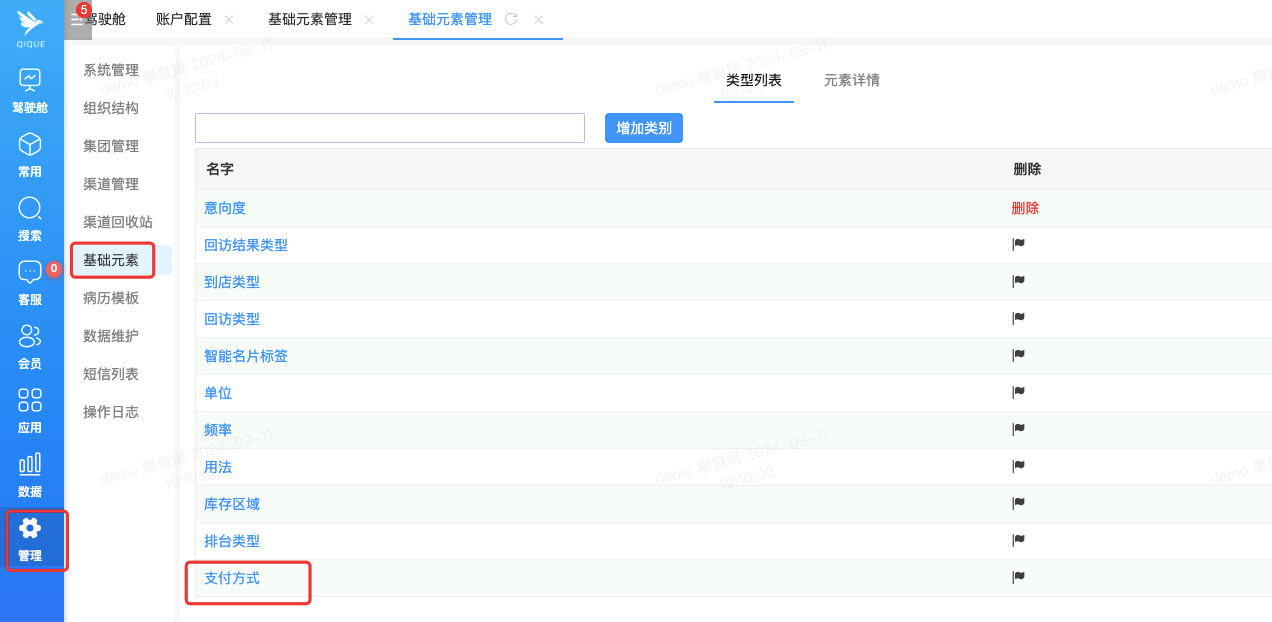The height and width of the screenshot is (622, 1272).
Task: Open the 应用 apps grid icon
Action: tap(30, 400)
